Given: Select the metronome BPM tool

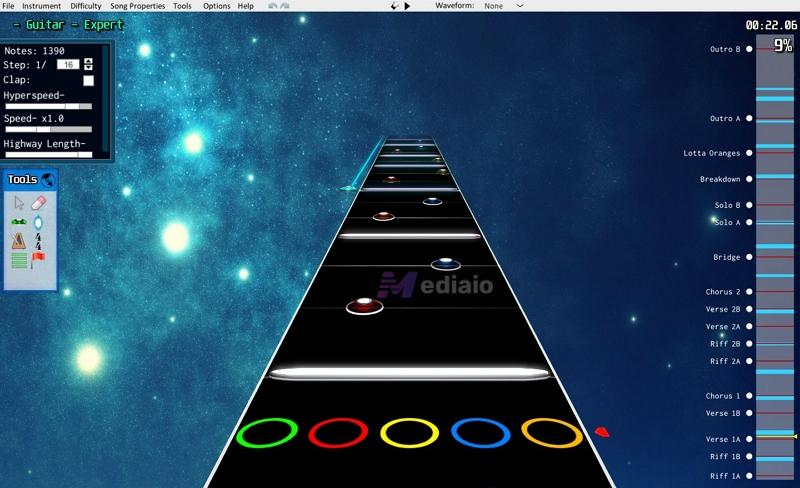Looking at the screenshot, I should tap(19, 241).
